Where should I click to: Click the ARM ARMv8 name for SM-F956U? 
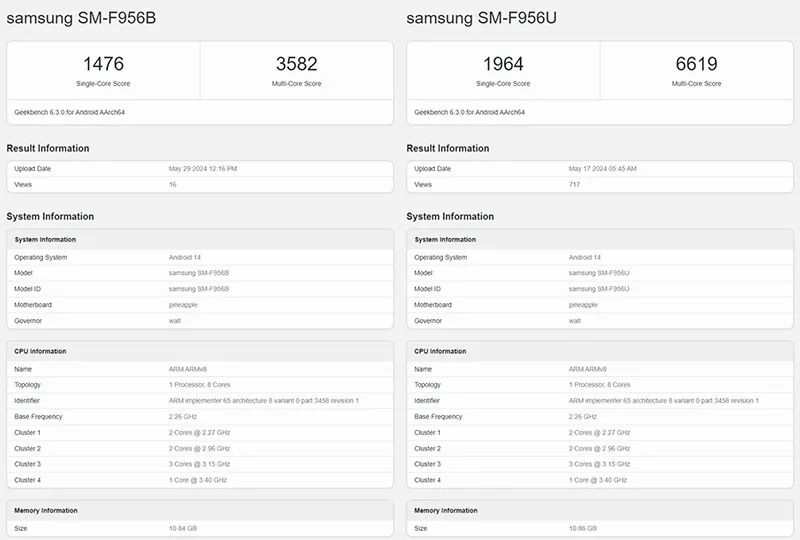point(587,369)
